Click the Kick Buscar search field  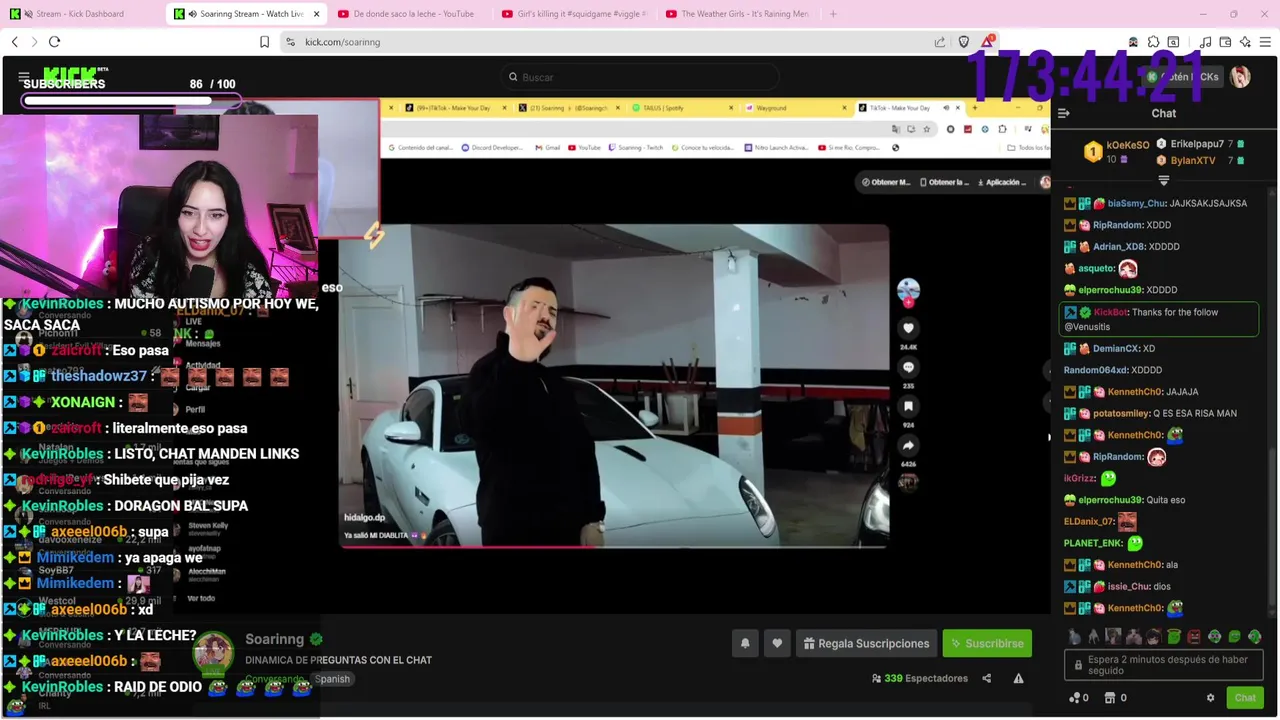(640, 77)
